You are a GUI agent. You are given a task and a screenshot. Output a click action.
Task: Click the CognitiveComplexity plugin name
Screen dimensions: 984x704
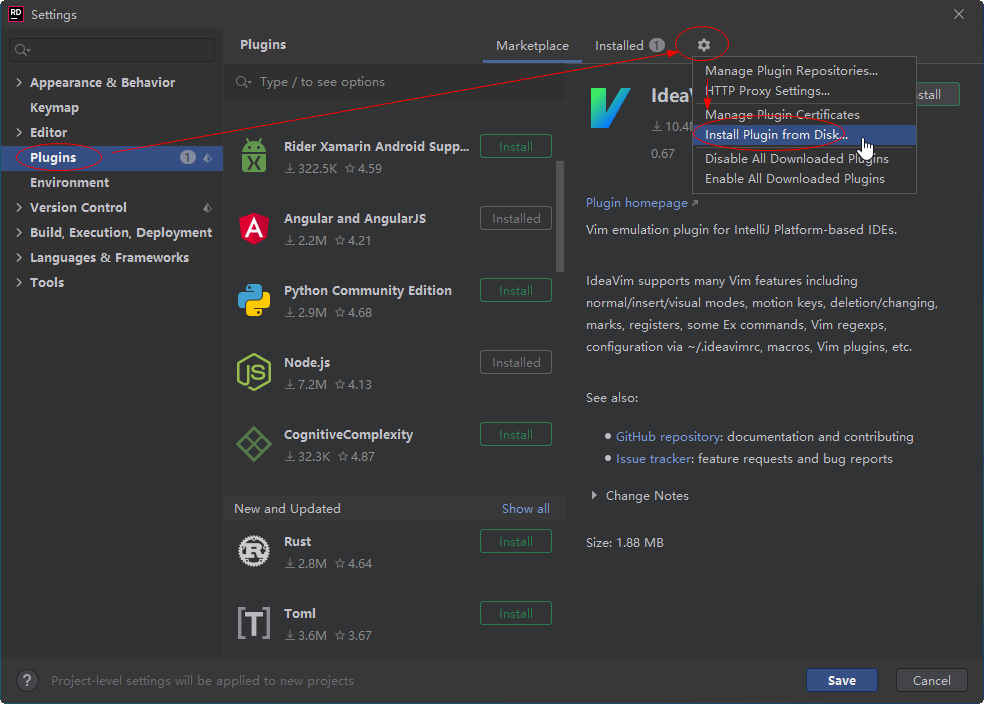pos(348,435)
